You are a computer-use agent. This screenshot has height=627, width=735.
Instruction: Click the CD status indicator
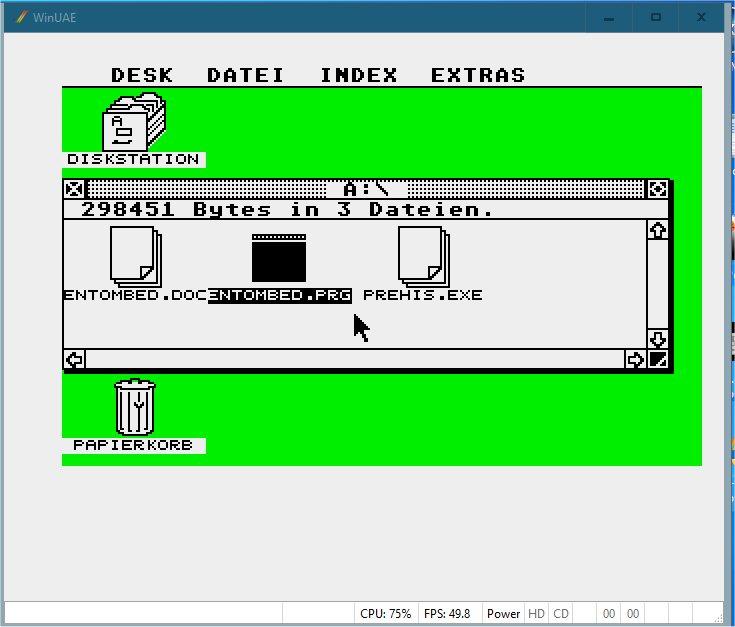pos(561,614)
